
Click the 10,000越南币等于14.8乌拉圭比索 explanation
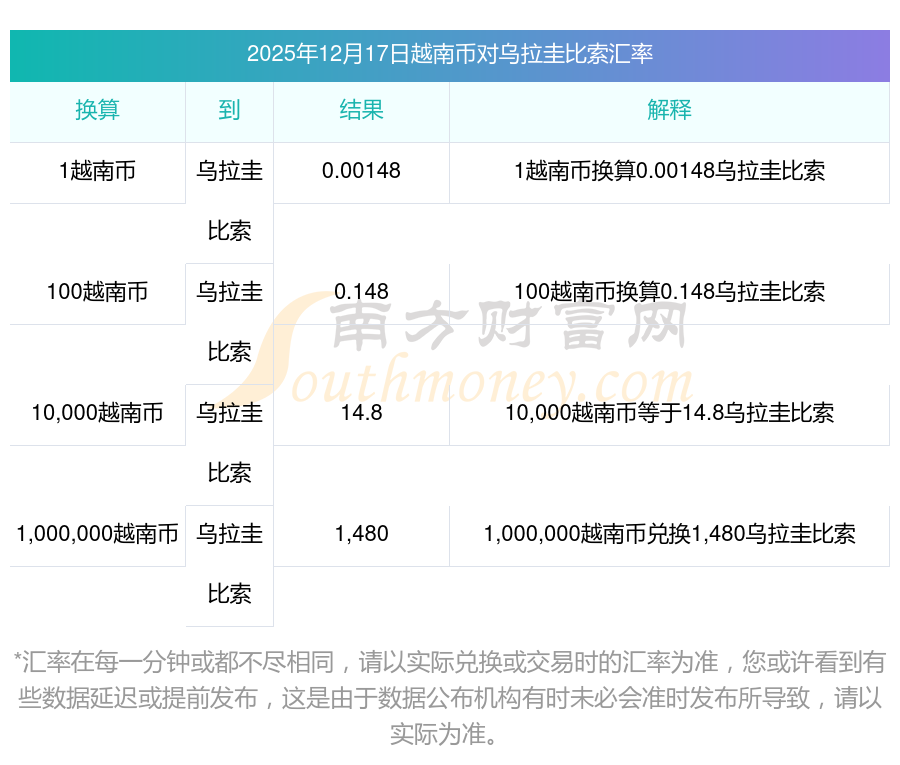pyautogui.click(x=669, y=413)
